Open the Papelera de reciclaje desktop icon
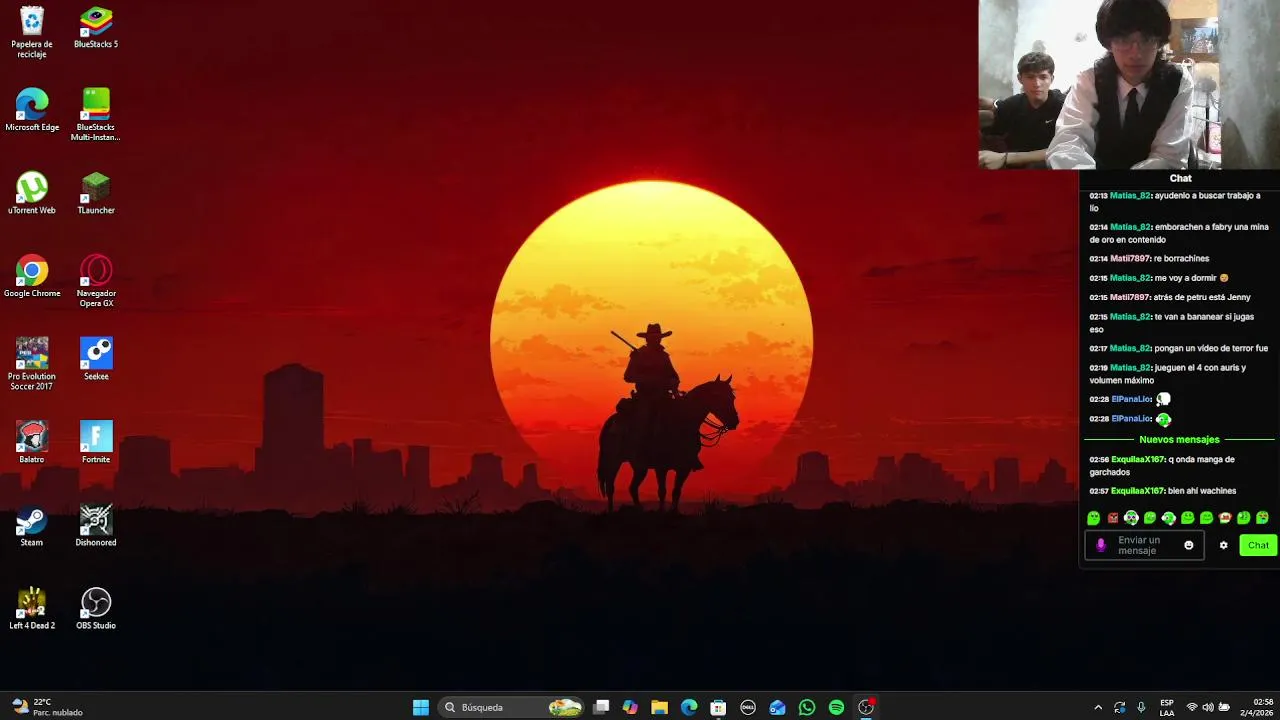The width and height of the screenshot is (1280, 720). click(x=32, y=31)
